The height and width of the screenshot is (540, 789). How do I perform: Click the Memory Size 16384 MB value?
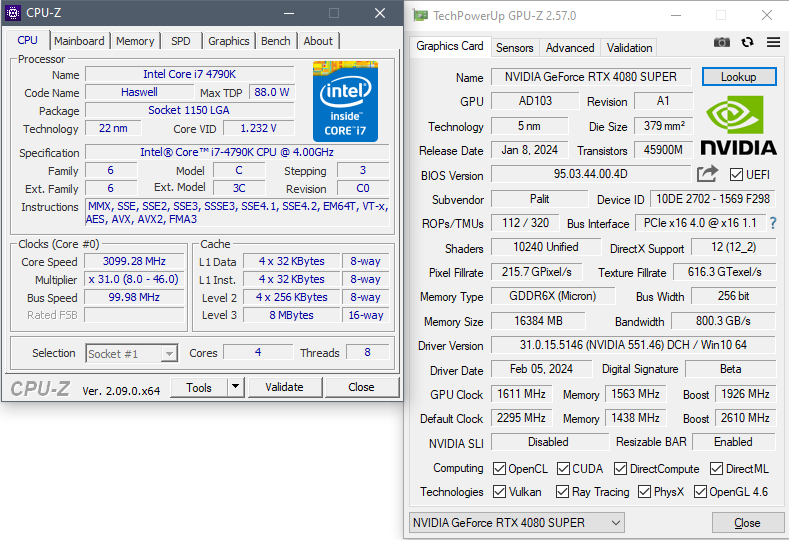point(538,321)
